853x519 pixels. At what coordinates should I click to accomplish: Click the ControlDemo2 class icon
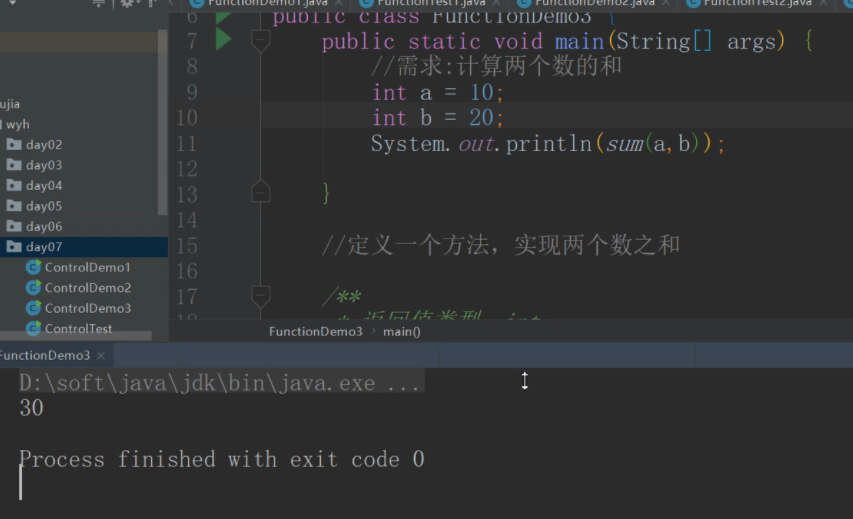pyautogui.click(x=34, y=287)
